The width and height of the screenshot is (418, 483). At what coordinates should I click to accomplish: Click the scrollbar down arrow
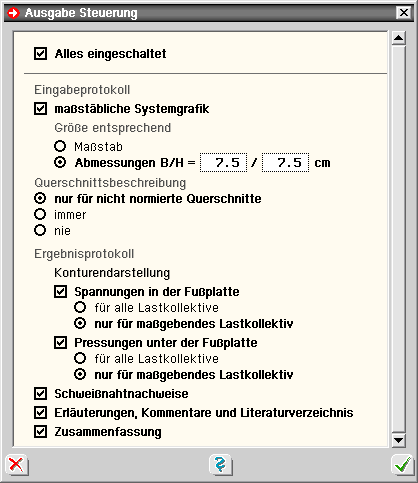pos(399,440)
